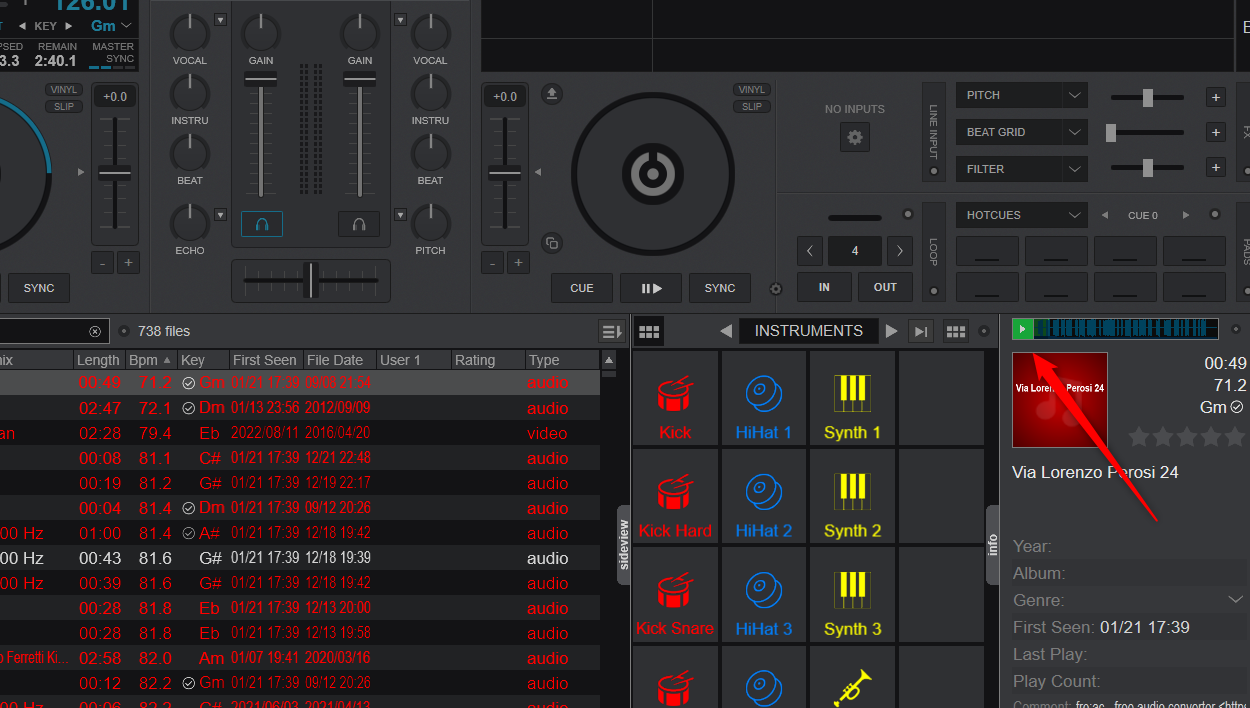This screenshot has height=708, width=1250.
Task: Toggle the dot right of CUE 0
Action: (1215, 215)
